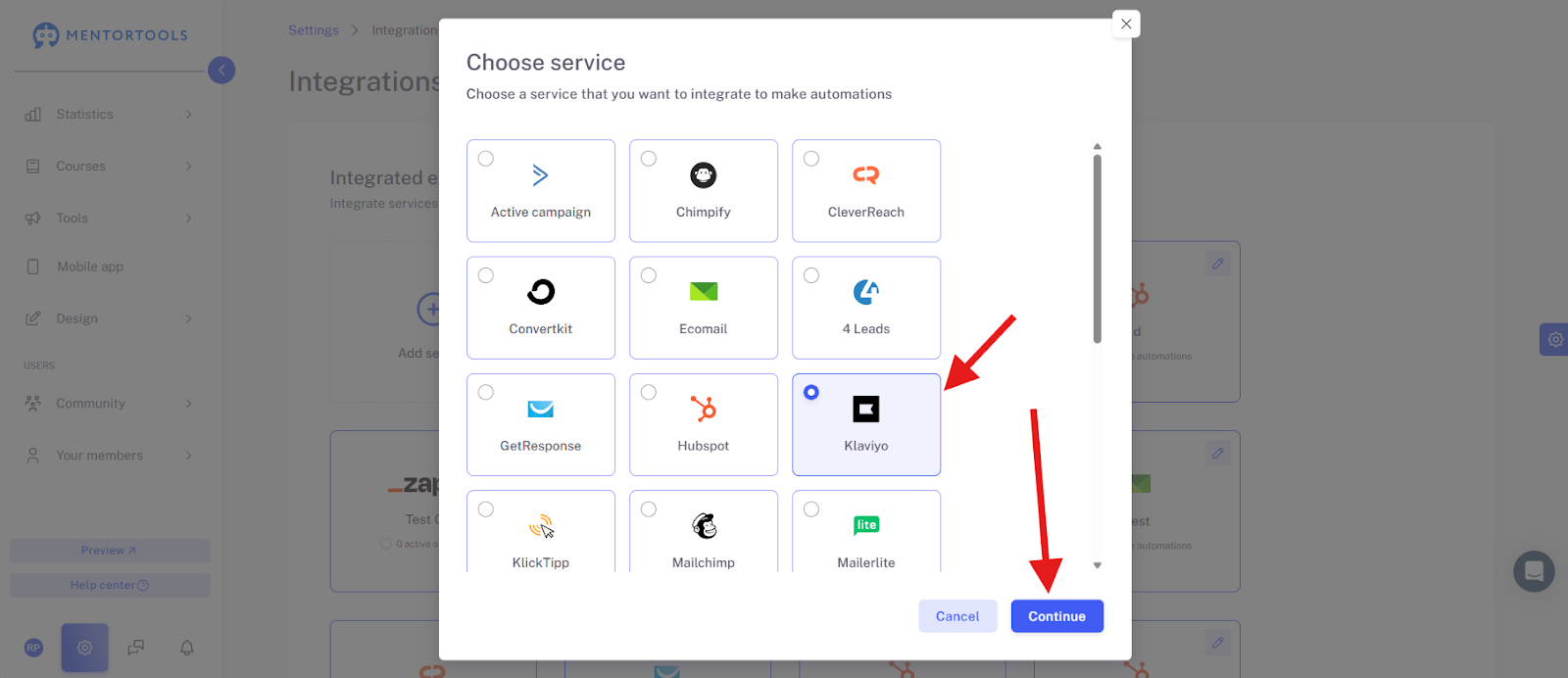This screenshot has height=678, width=1568.
Task: Click the Cancel button
Action: (957, 616)
